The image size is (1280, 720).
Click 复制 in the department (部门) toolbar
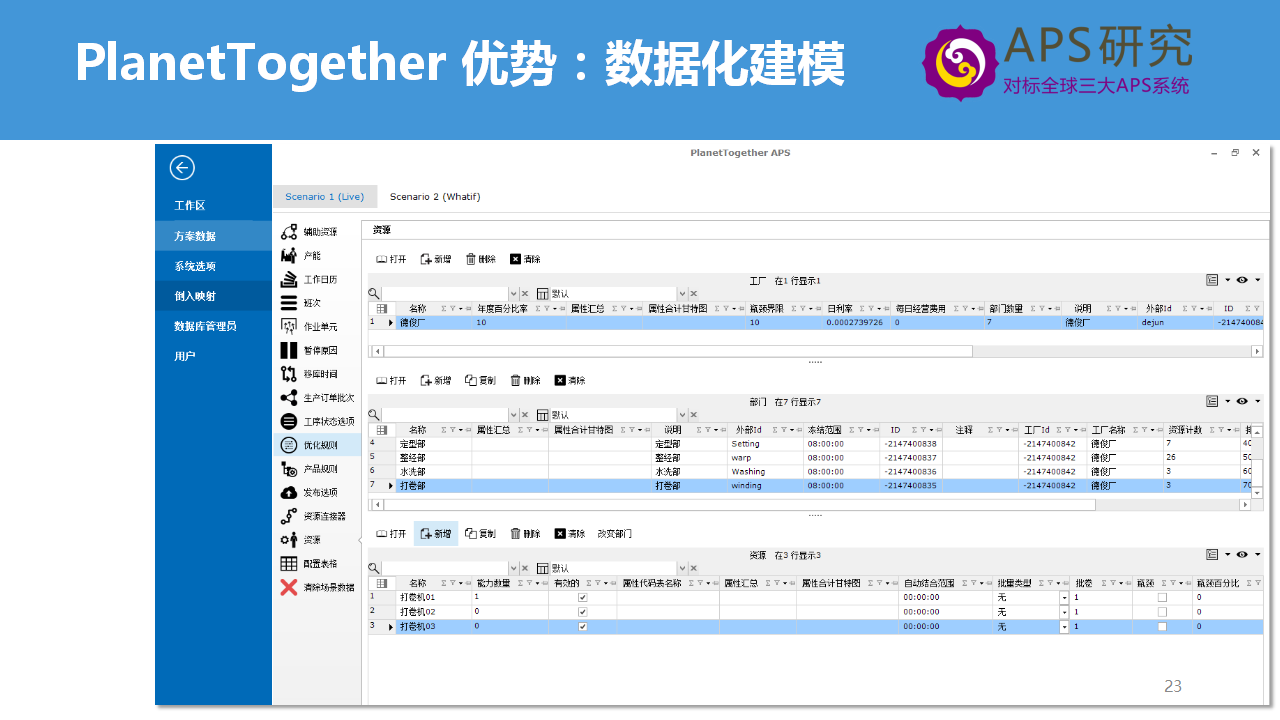(480, 380)
